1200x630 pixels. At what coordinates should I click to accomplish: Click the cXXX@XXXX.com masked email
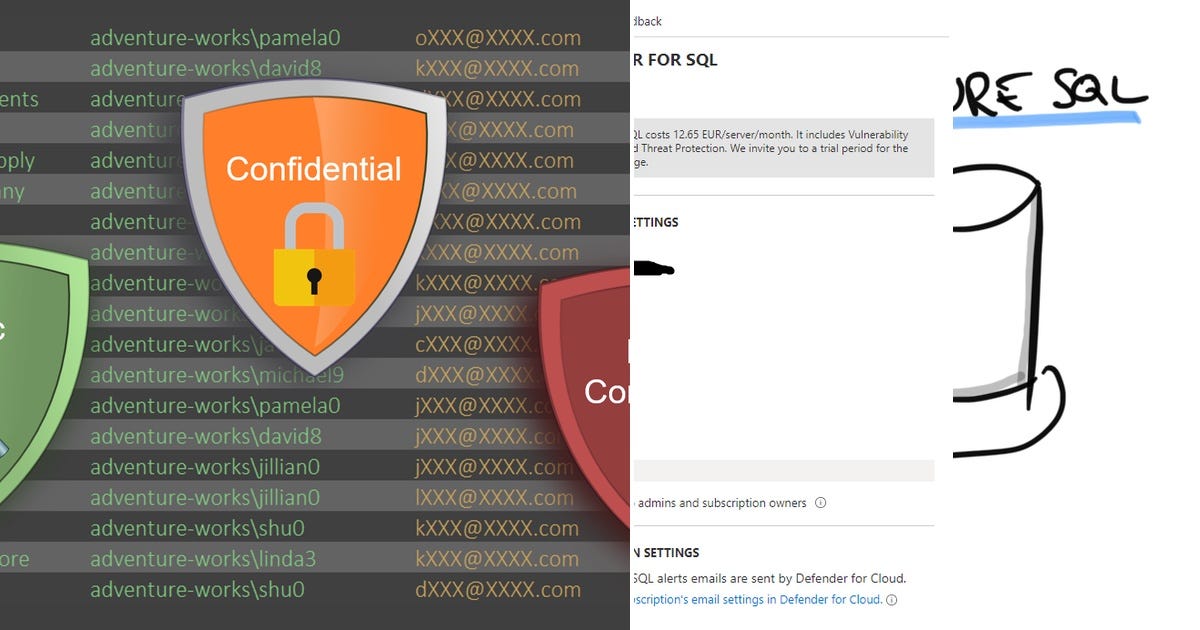click(480, 344)
